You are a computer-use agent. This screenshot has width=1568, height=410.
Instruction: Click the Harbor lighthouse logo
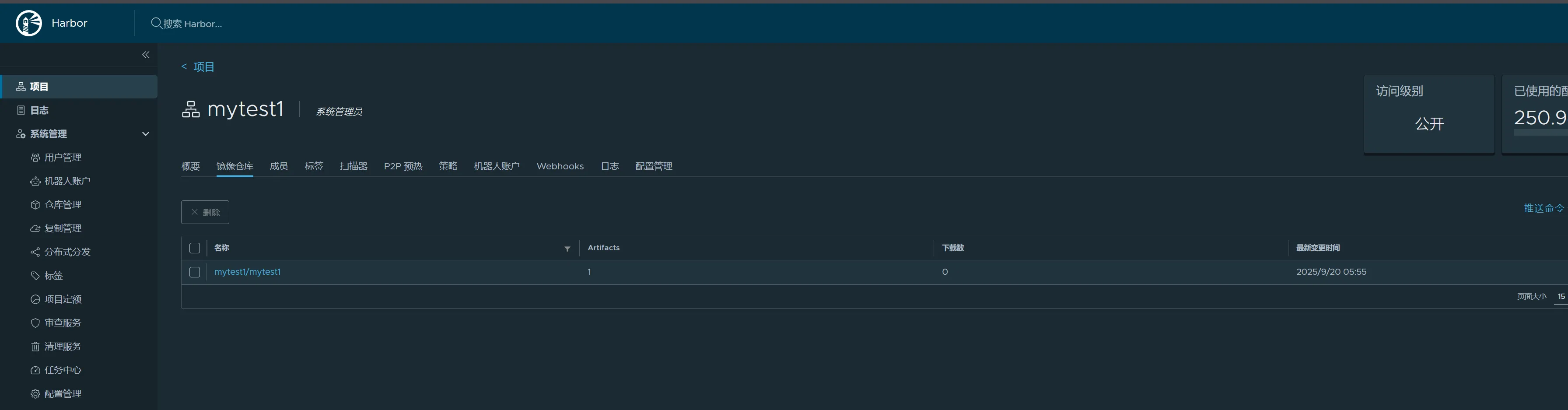click(28, 23)
